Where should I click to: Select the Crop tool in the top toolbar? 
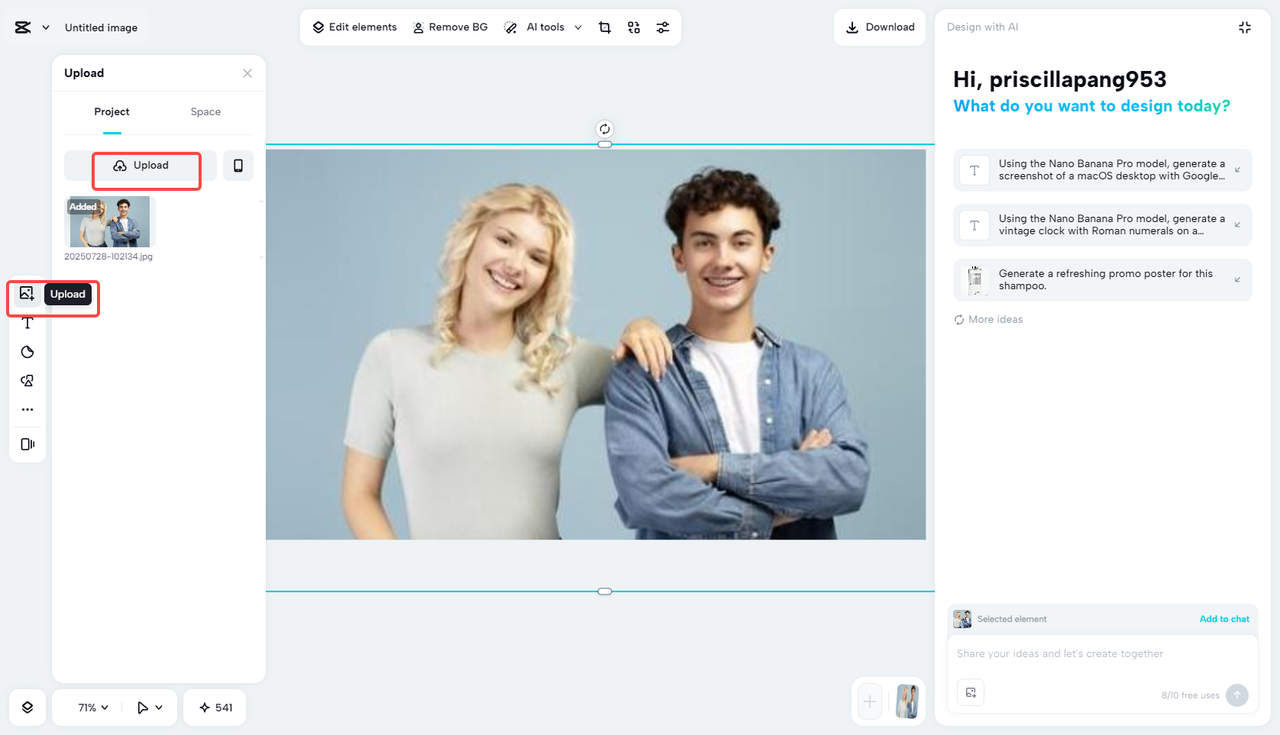605,28
